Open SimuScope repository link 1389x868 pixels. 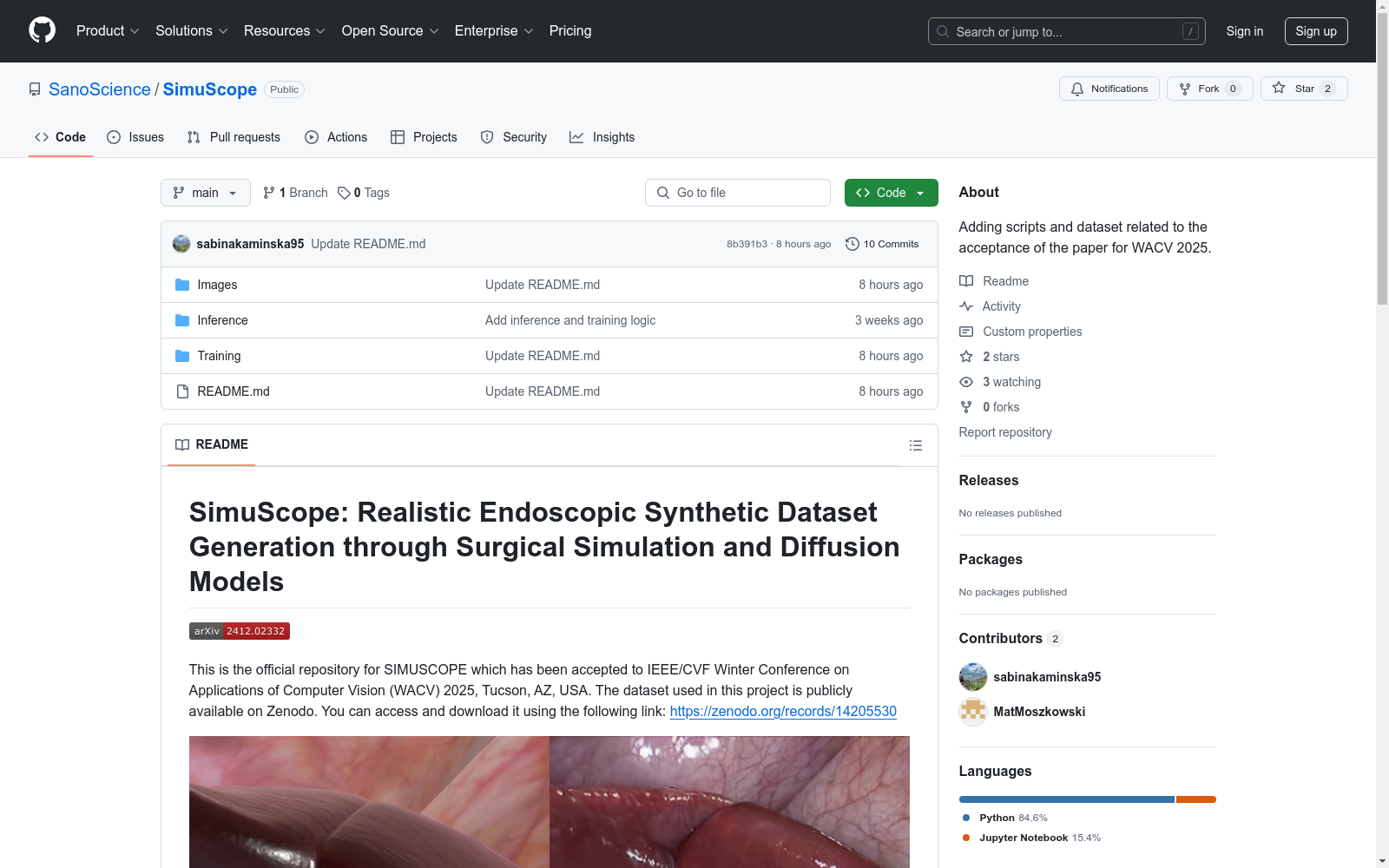[210, 89]
